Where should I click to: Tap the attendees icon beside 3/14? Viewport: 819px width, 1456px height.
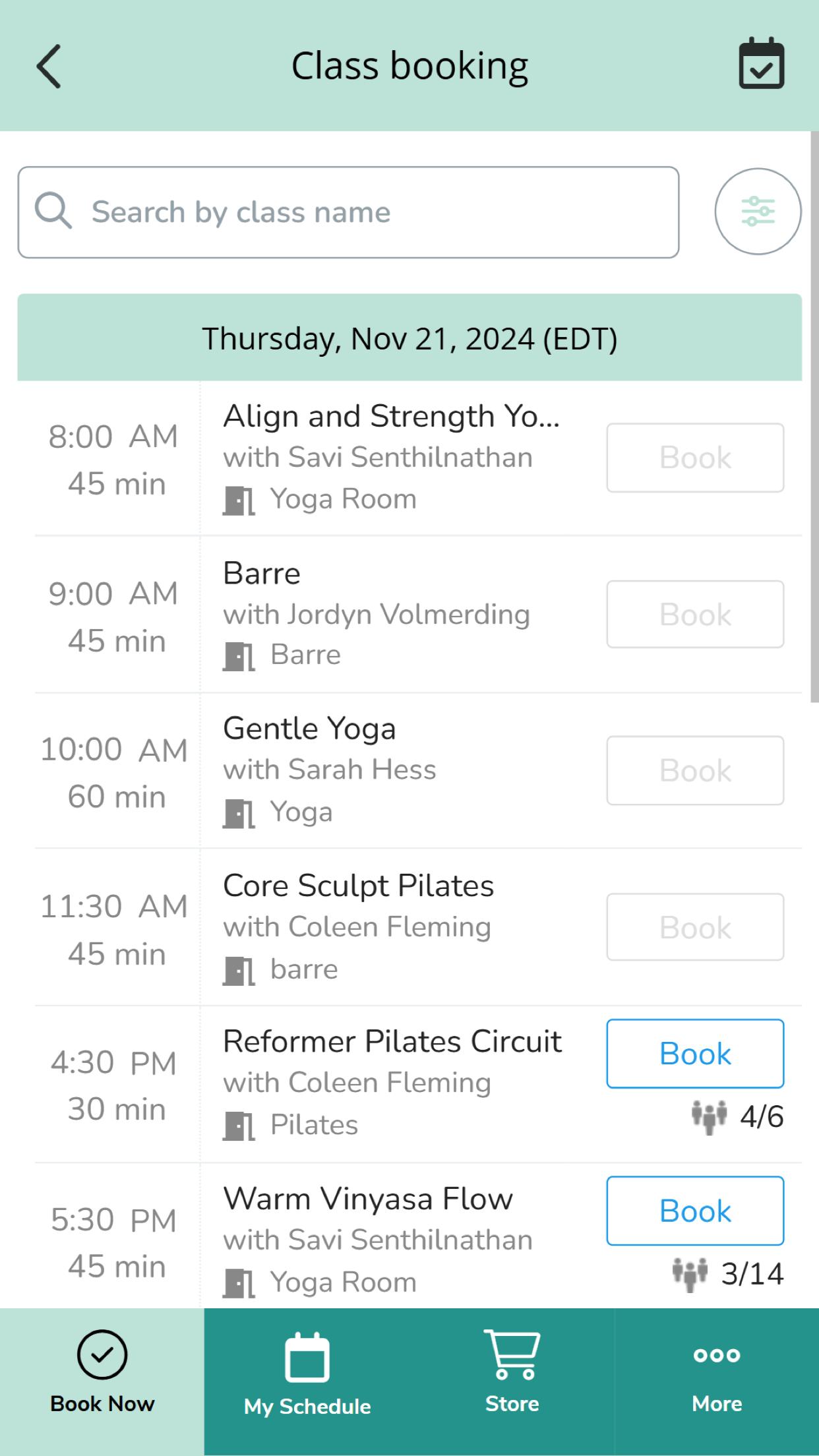click(x=690, y=1274)
